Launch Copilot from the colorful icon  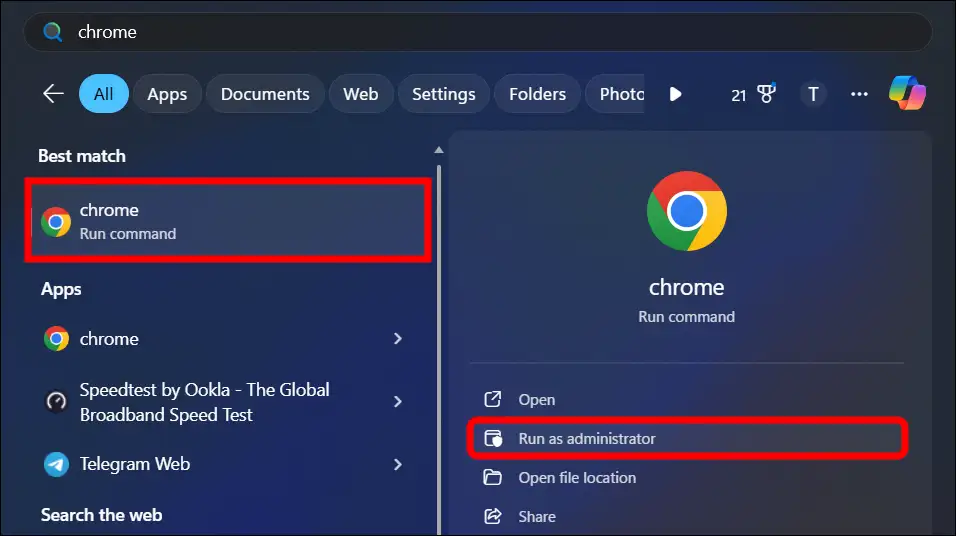click(x=907, y=93)
